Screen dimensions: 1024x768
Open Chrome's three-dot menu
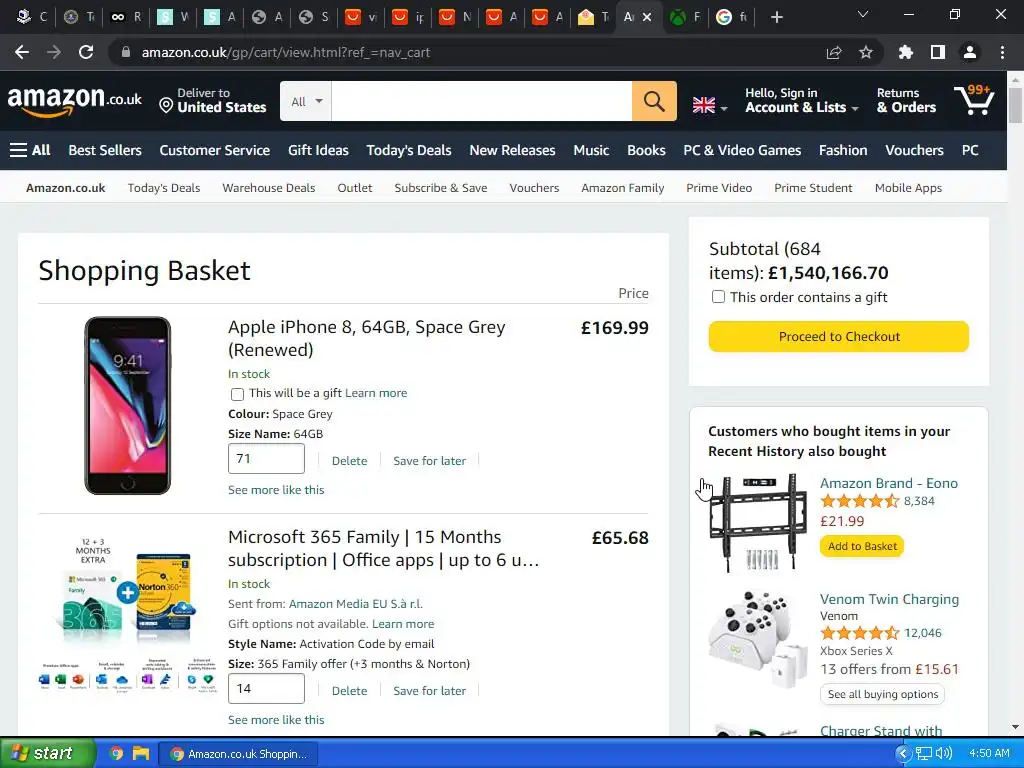tap(1002, 52)
